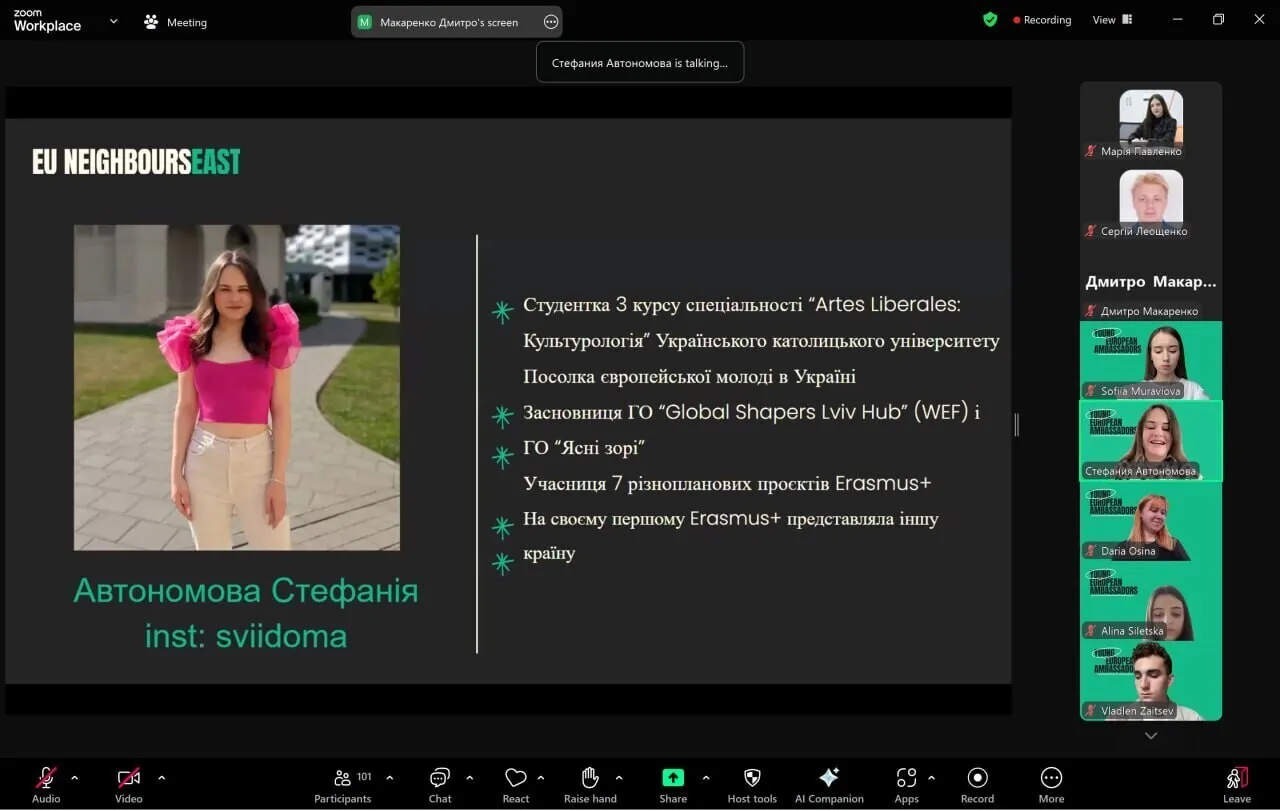
Task: Open the Zoom Workplace dropdown arrow
Action: coord(113,20)
